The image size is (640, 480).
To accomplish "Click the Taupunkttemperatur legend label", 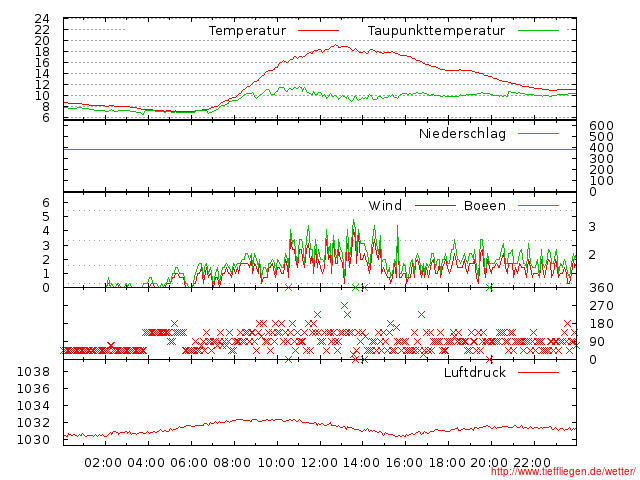I will [x=436, y=31].
